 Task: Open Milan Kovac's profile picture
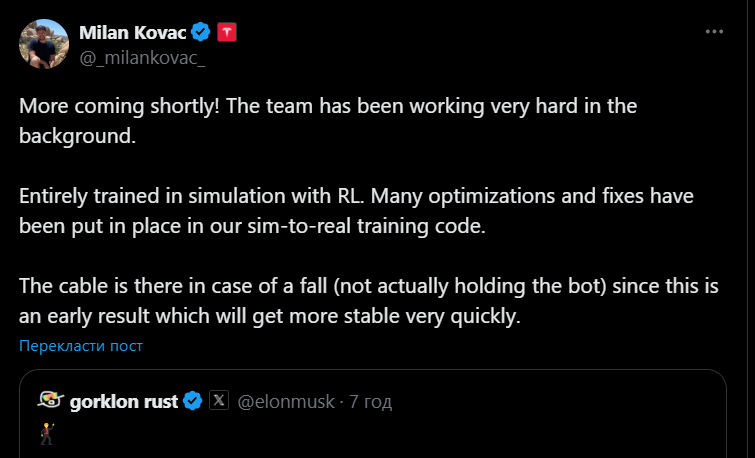(x=44, y=44)
